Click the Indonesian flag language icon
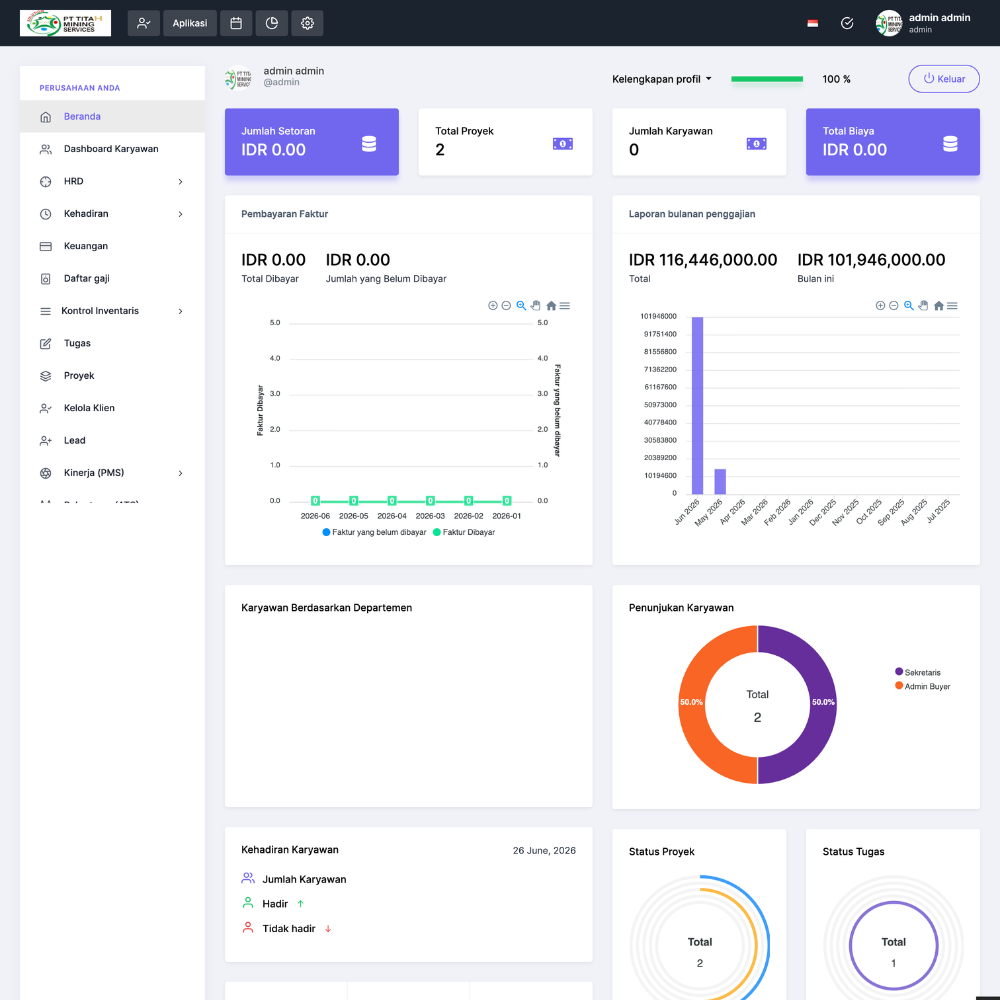The width and height of the screenshot is (1000, 1000). [812, 24]
